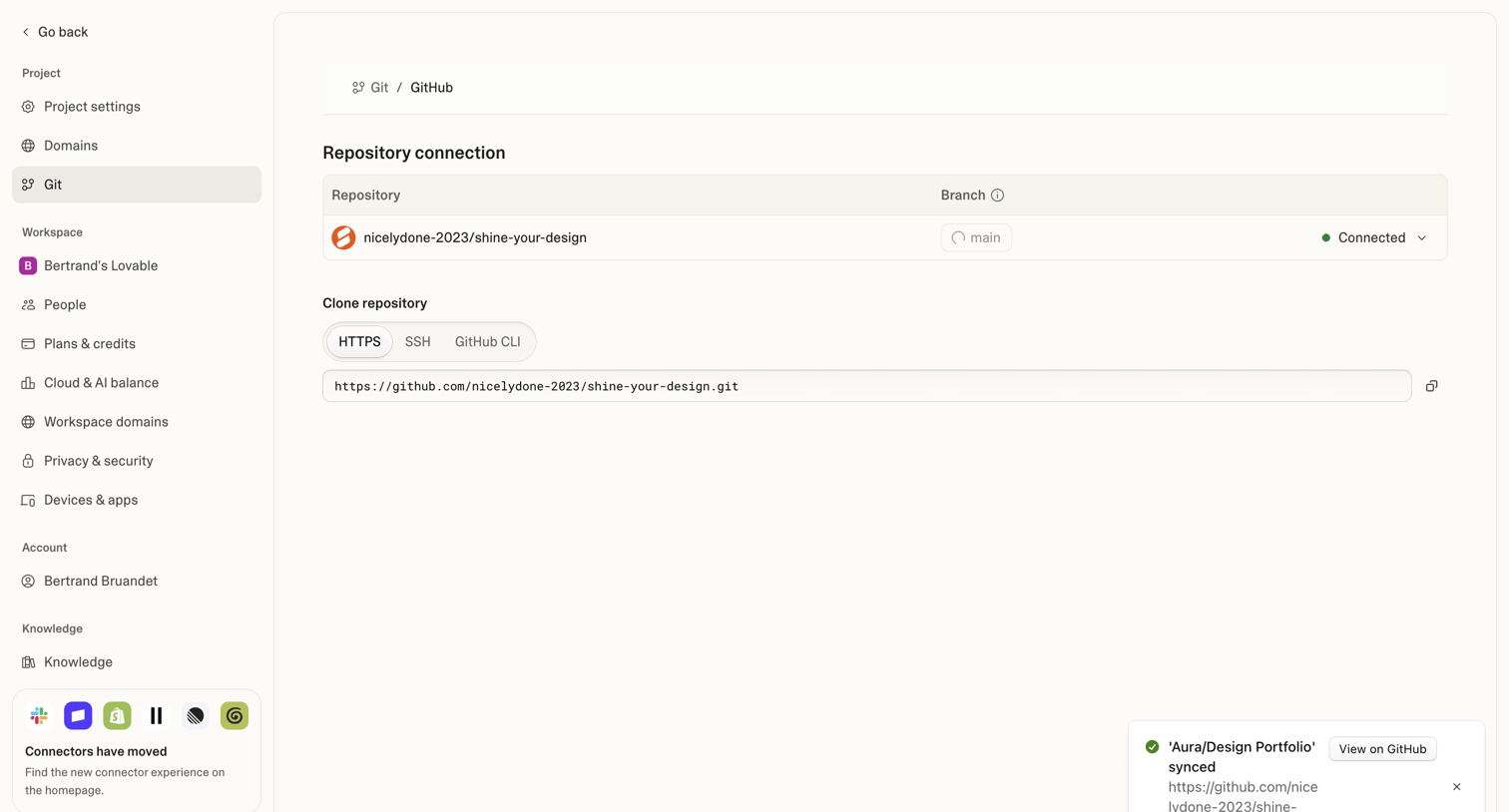Click the Git breadcrumb link
The width and height of the screenshot is (1509, 812).
pos(370,88)
